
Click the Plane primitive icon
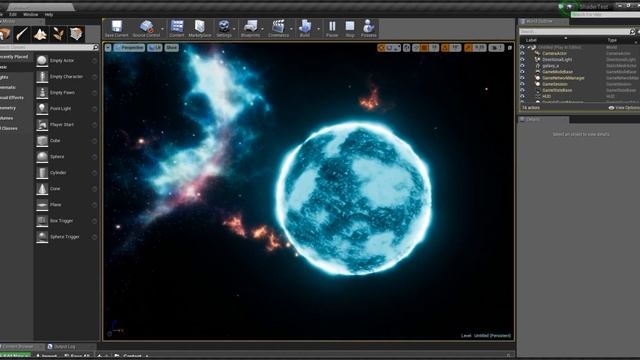42,205
